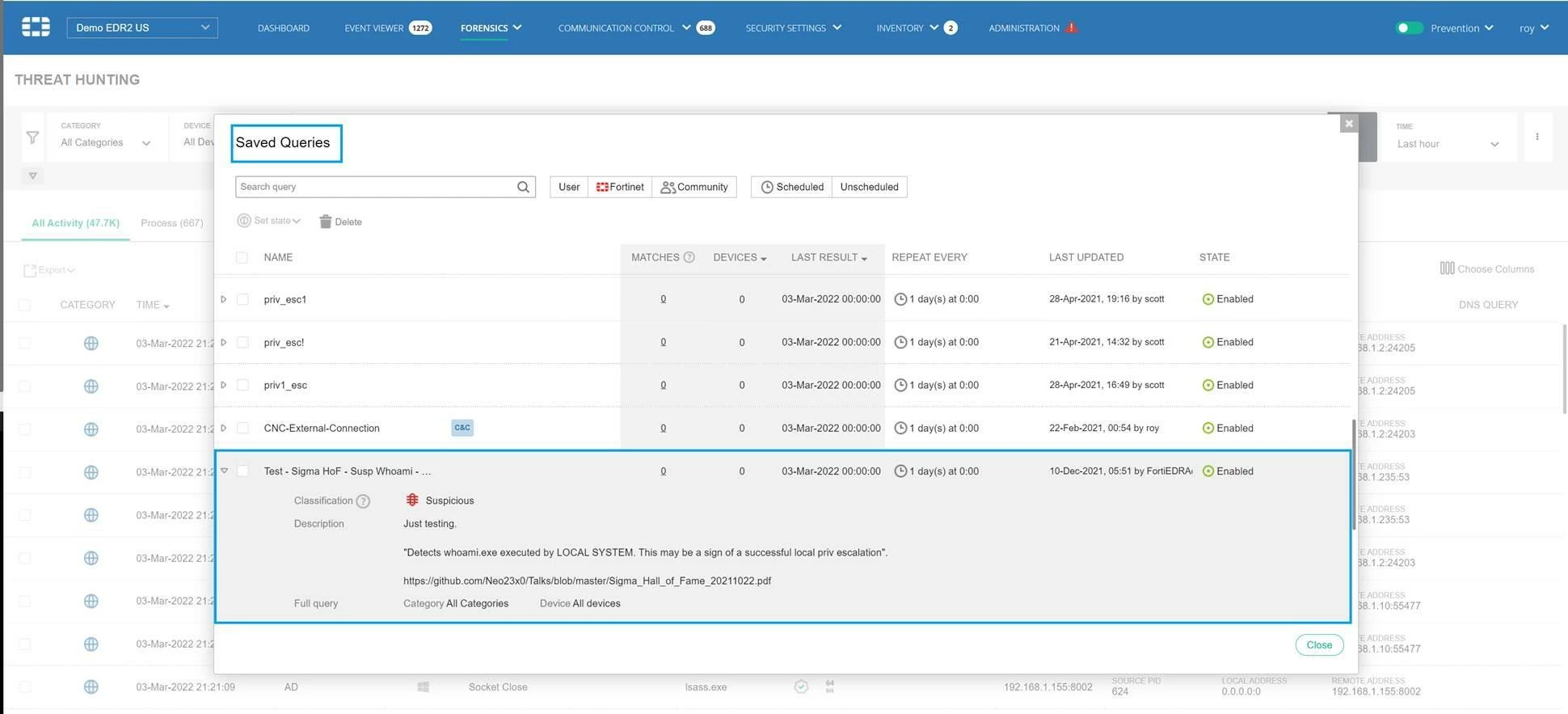Expand the priv1_esc query row
The image size is (1568, 714).
tap(224, 385)
